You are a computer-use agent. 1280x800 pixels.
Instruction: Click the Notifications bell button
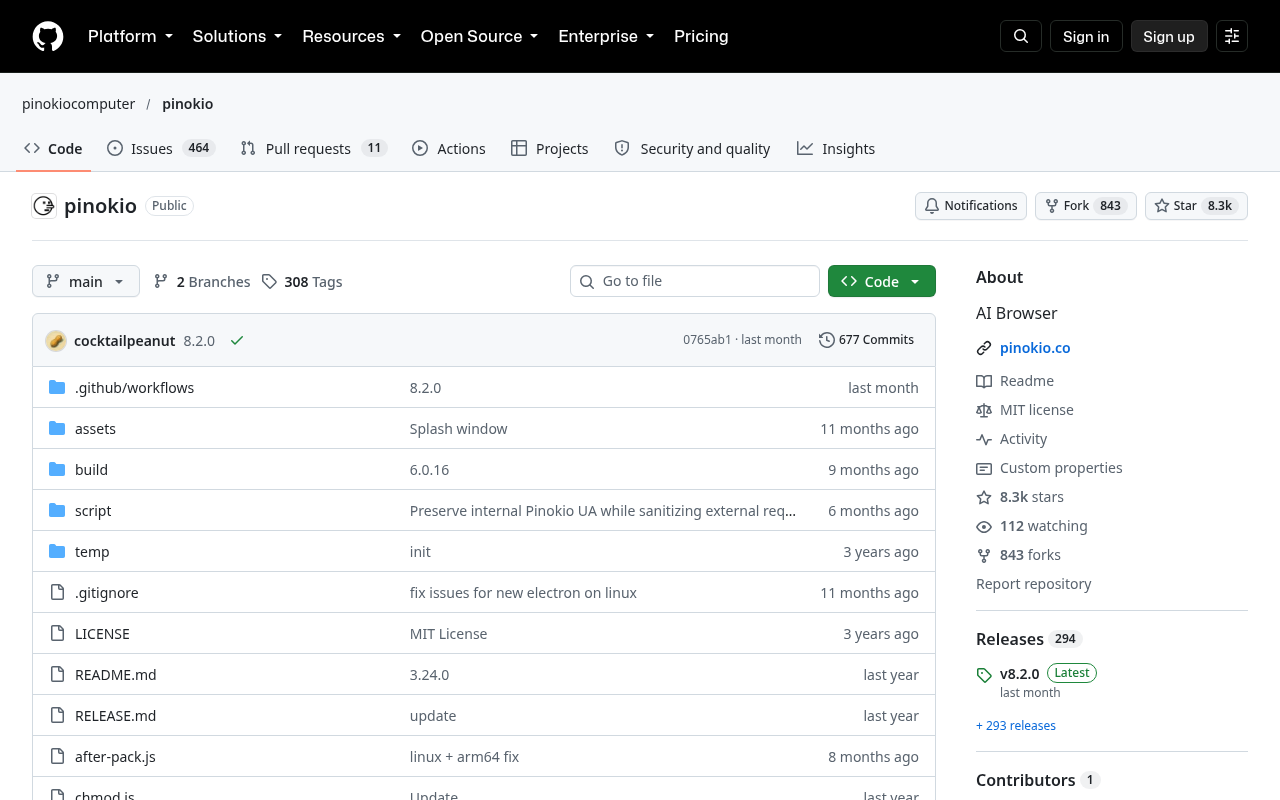tap(971, 206)
